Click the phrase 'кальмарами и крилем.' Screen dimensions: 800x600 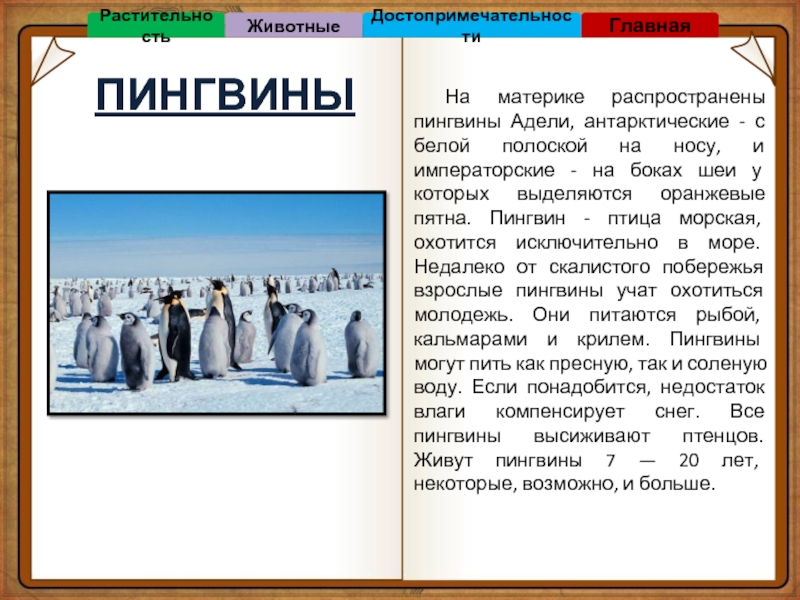click(x=530, y=339)
